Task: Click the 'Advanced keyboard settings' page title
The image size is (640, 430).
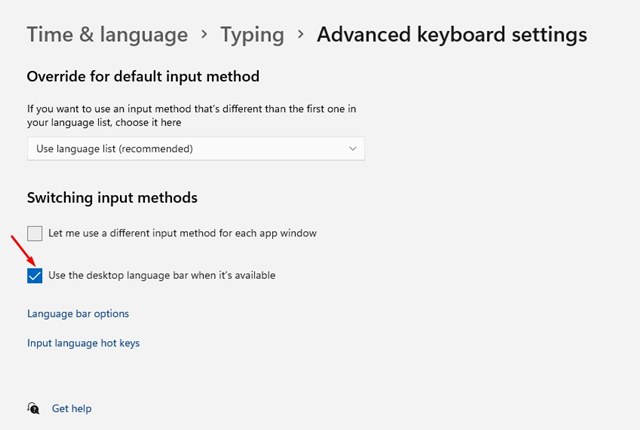Action: point(452,34)
